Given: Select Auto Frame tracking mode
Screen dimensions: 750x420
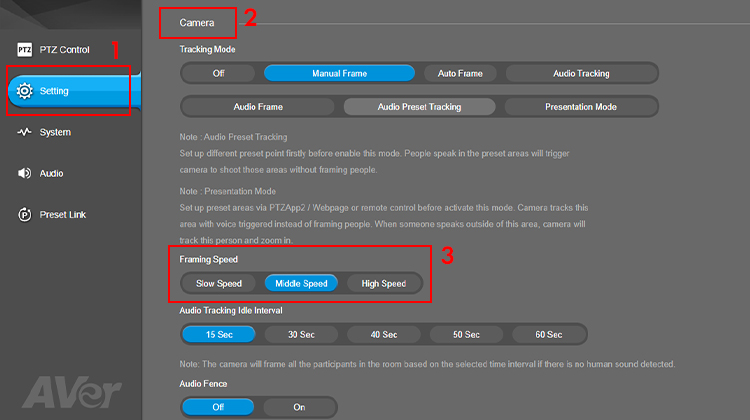Looking at the screenshot, I should click(x=459, y=73).
